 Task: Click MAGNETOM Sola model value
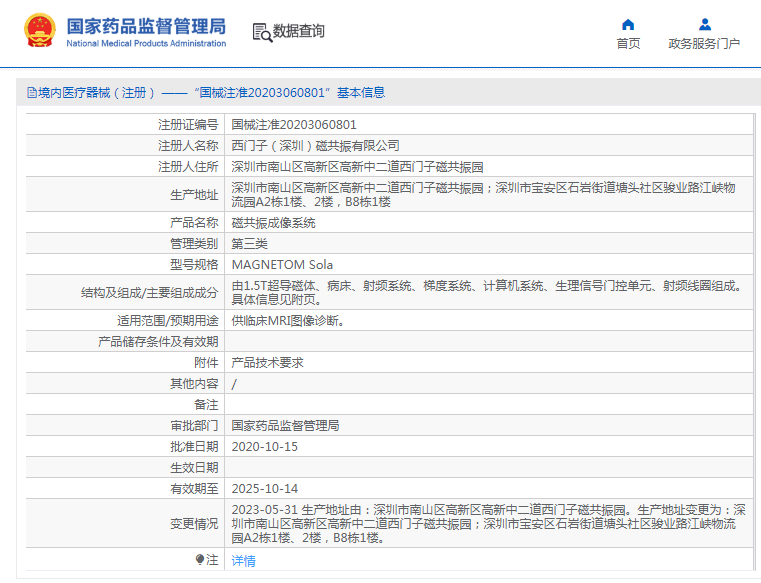pyautogui.click(x=282, y=265)
